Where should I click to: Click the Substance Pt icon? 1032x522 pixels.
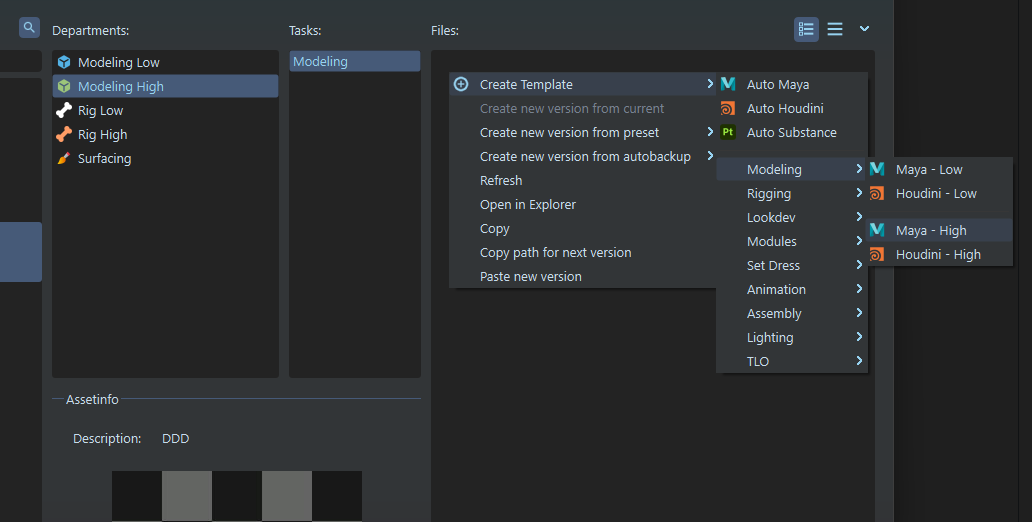(x=728, y=133)
